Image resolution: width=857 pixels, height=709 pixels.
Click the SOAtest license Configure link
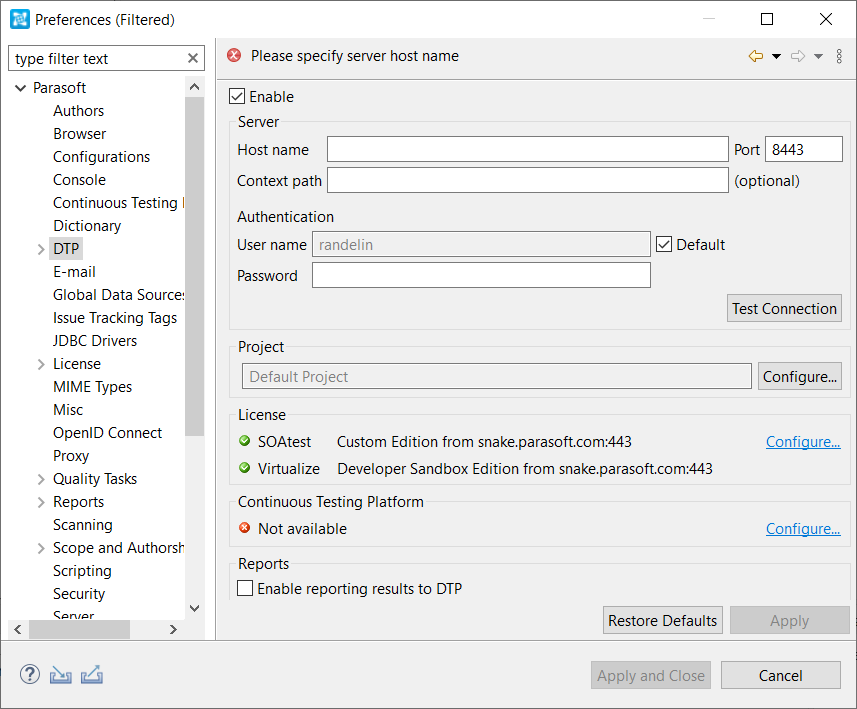pyautogui.click(x=803, y=441)
